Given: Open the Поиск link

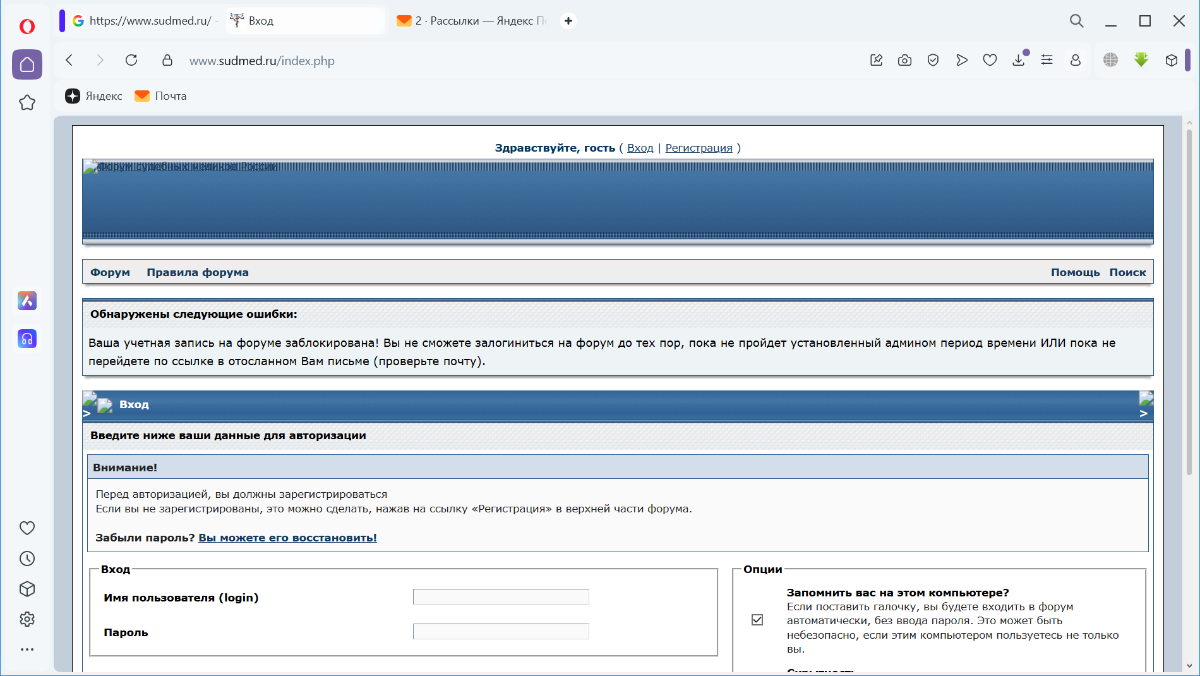Looking at the screenshot, I should [x=1128, y=272].
